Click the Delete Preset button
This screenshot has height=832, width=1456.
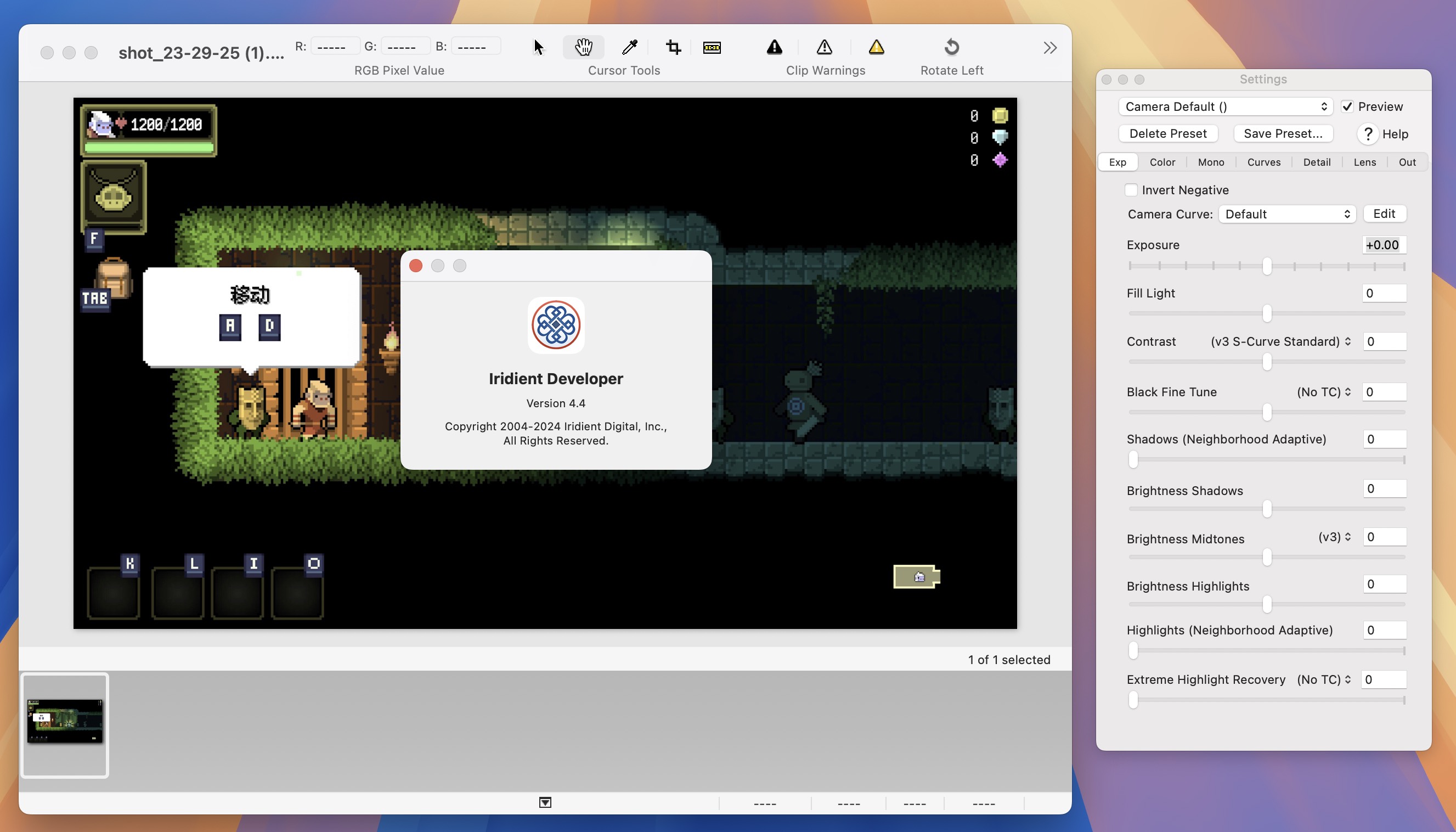click(1167, 134)
